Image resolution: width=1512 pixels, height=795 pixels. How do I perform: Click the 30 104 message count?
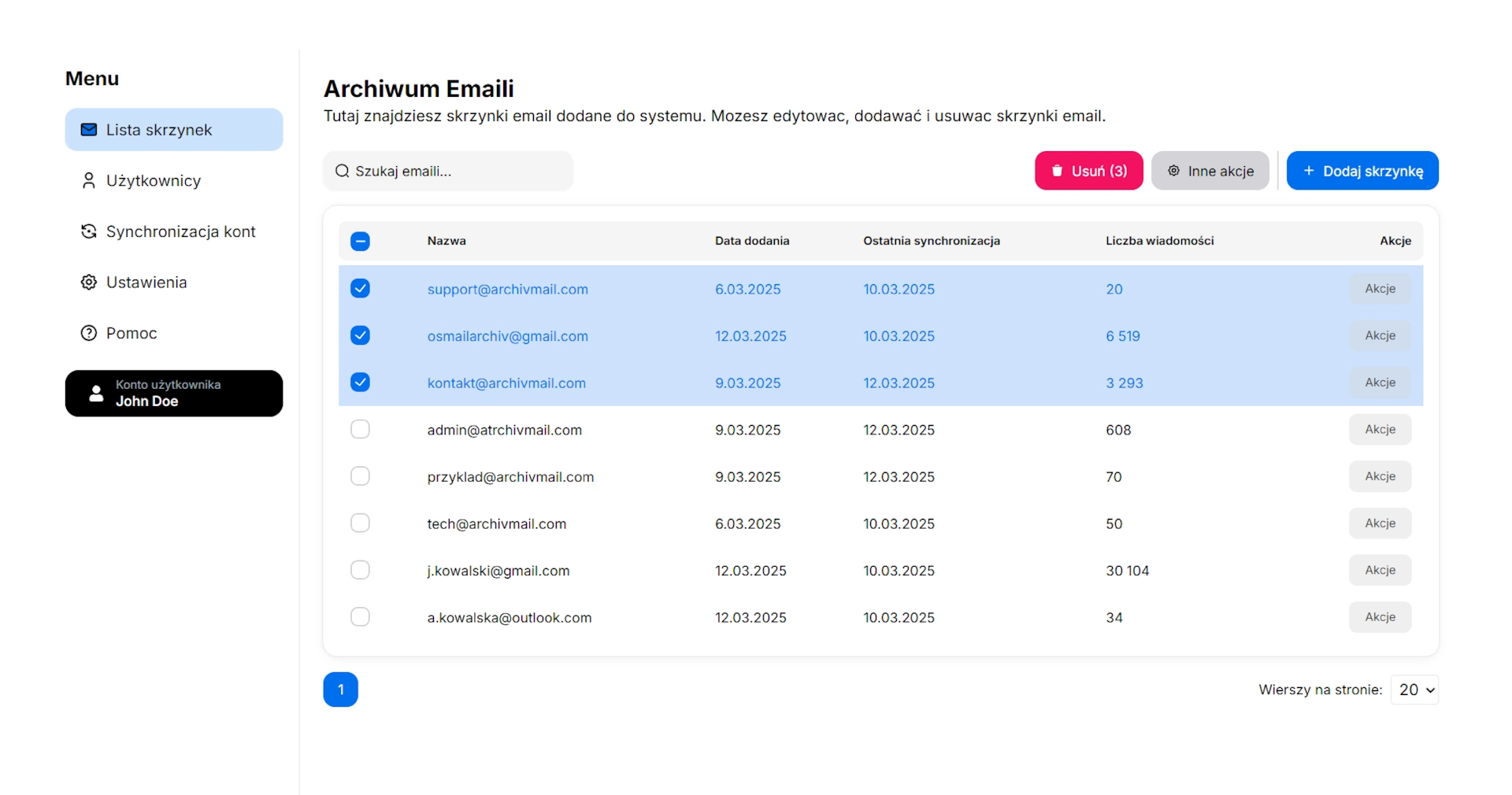[x=1128, y=571]
